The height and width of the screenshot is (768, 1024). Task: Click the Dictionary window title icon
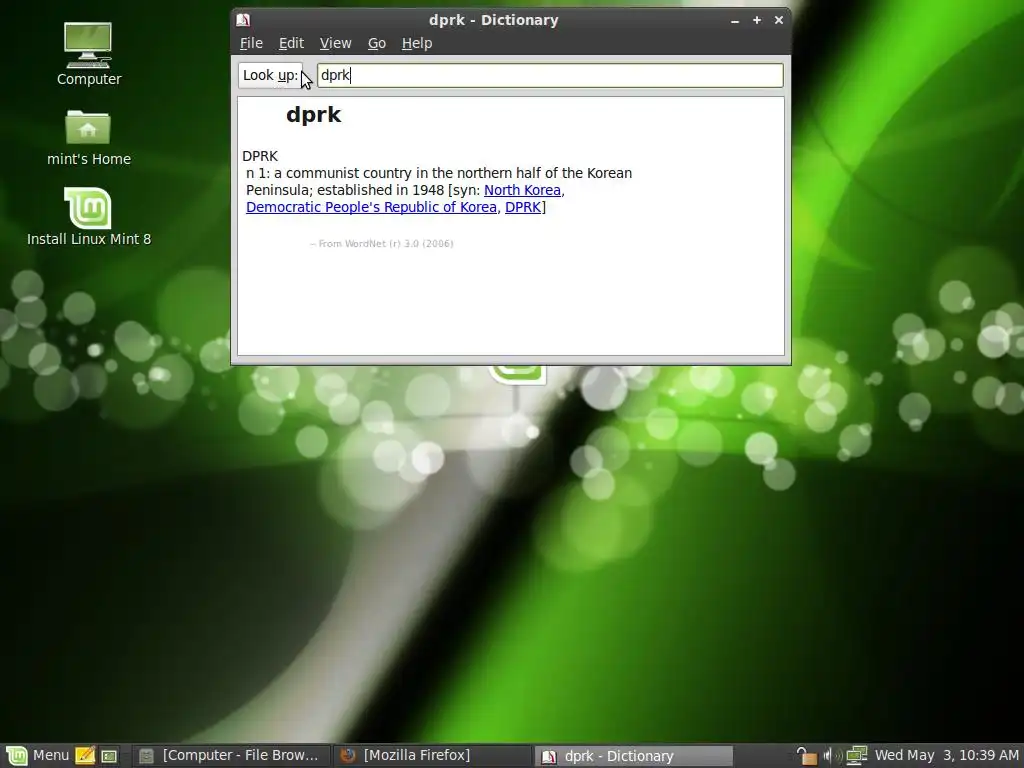(243, 20)
